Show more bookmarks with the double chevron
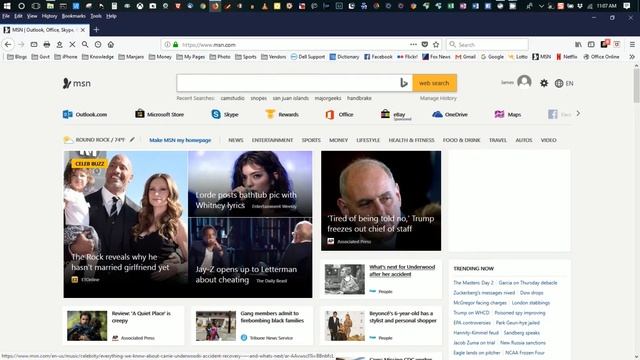The image size is (640, 360). [x=632, y=57]
